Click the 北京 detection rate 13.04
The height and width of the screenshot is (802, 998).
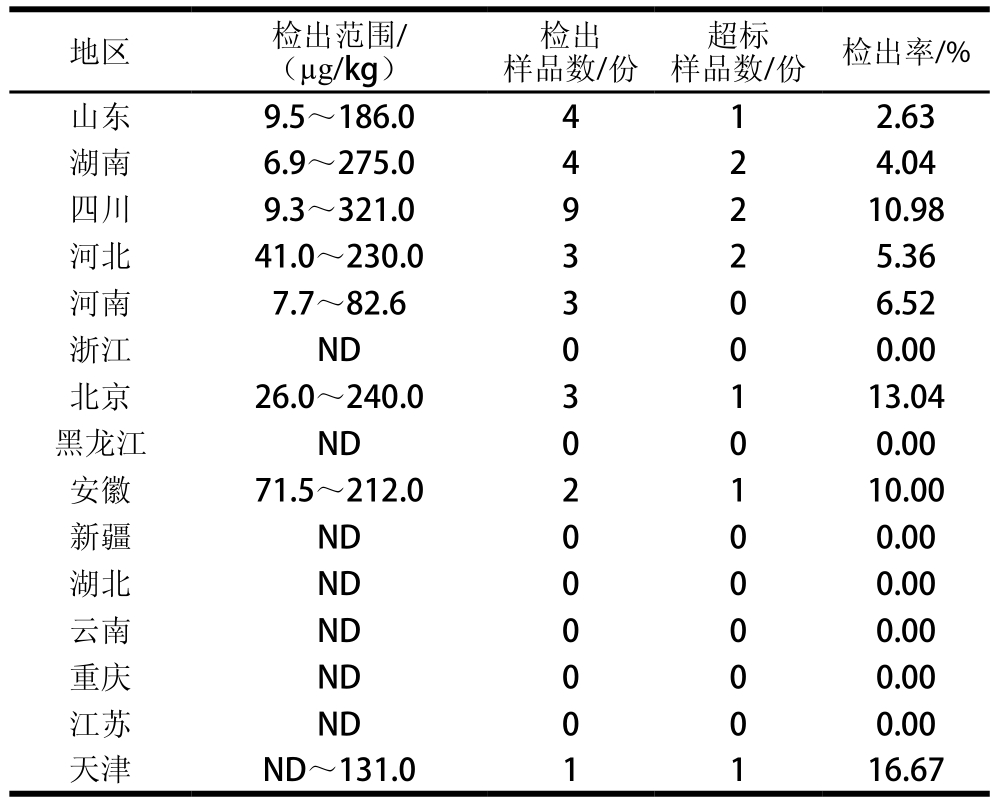(x=906, y=397)
